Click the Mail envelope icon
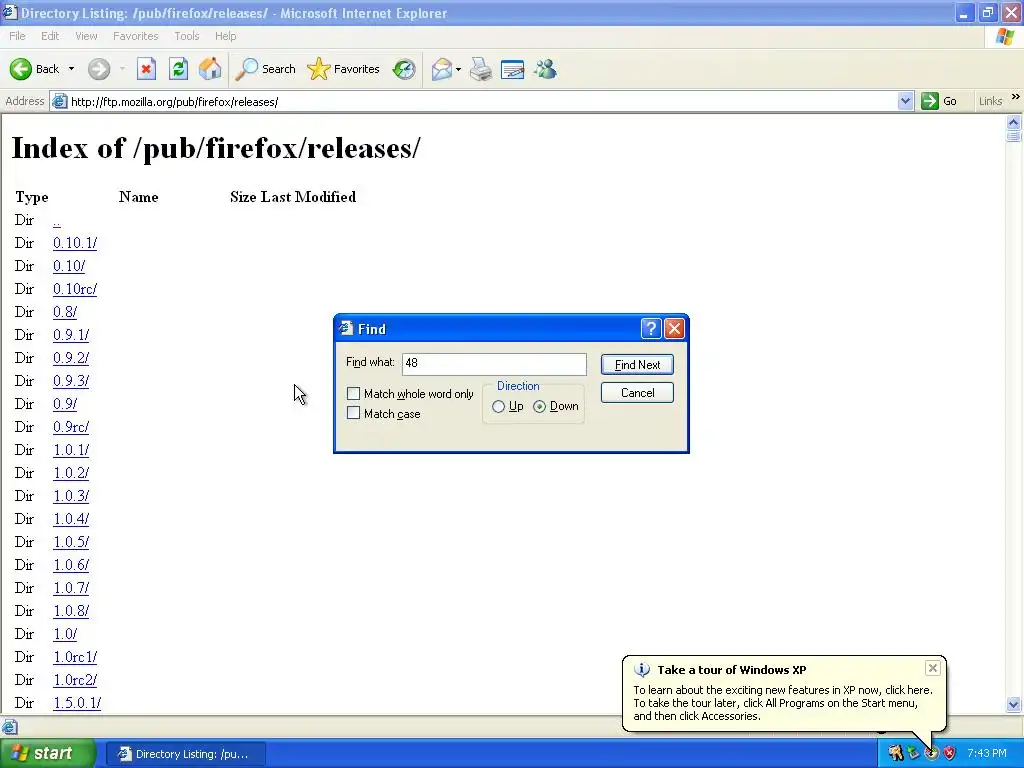The width and height of the screenshot is (1024, 768). coord(442,69)
